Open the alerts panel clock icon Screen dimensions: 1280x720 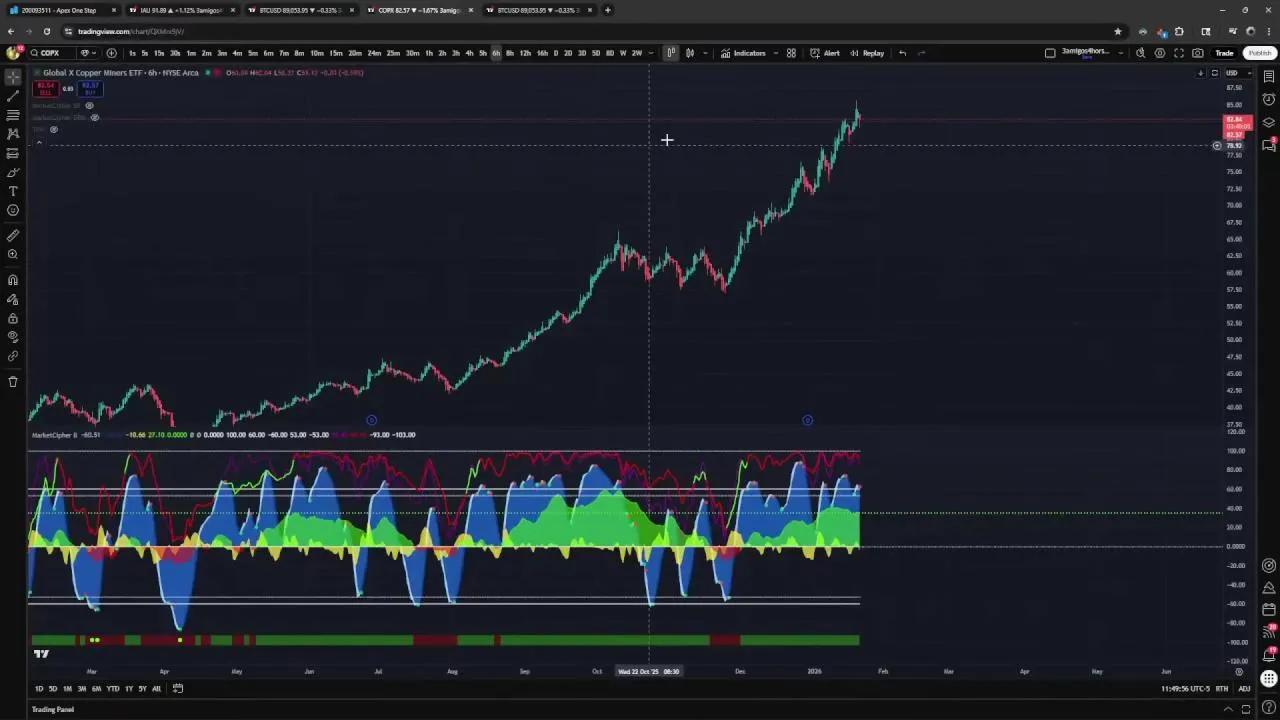point(1269,100)
